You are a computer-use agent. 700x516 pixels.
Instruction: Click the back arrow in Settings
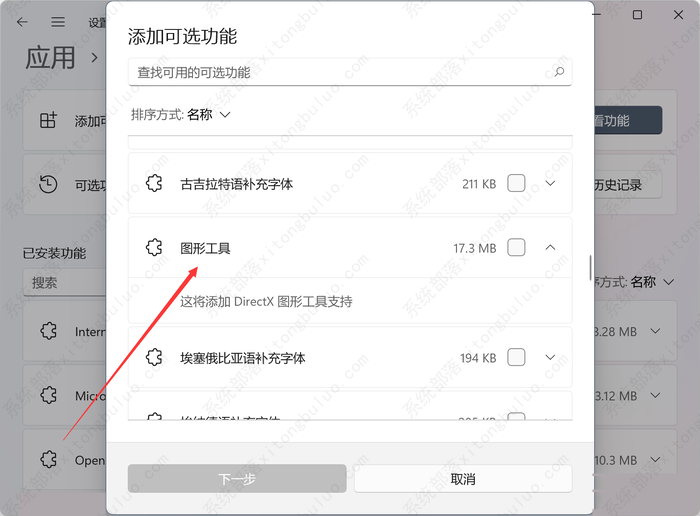click(x=22, y=22)
